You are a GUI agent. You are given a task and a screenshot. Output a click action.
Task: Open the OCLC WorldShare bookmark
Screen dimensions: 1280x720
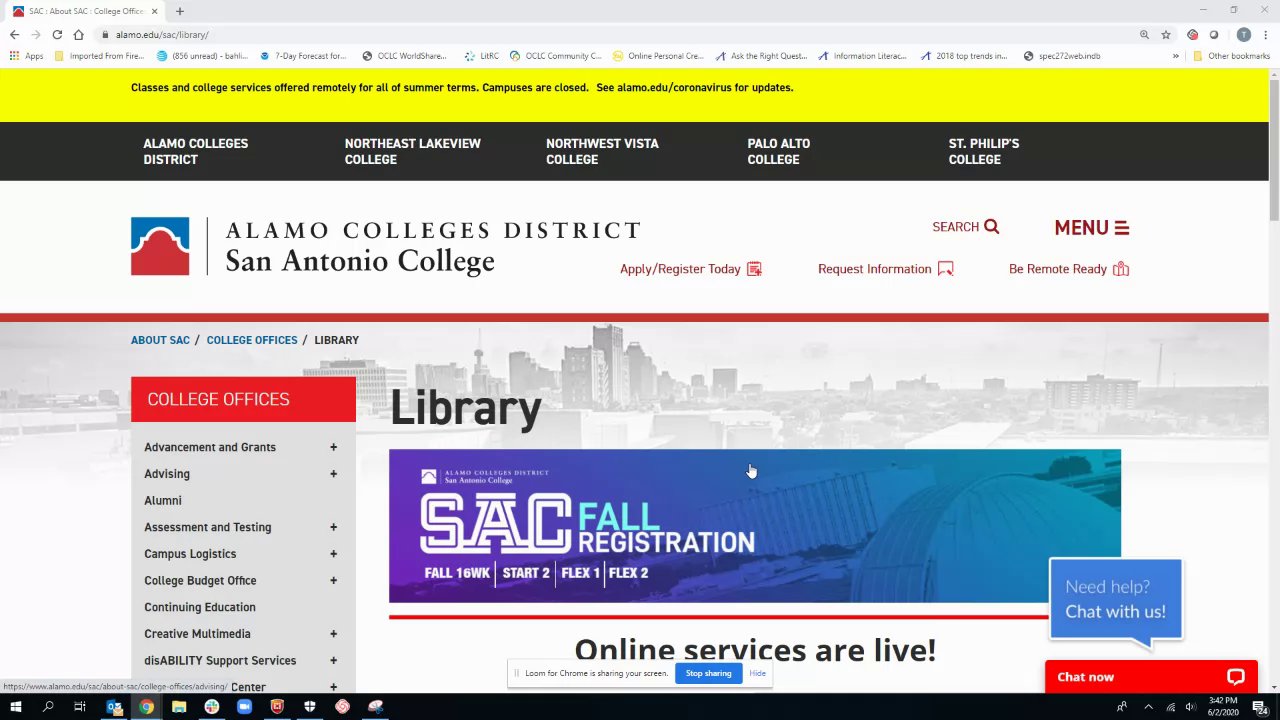point(405,56)
